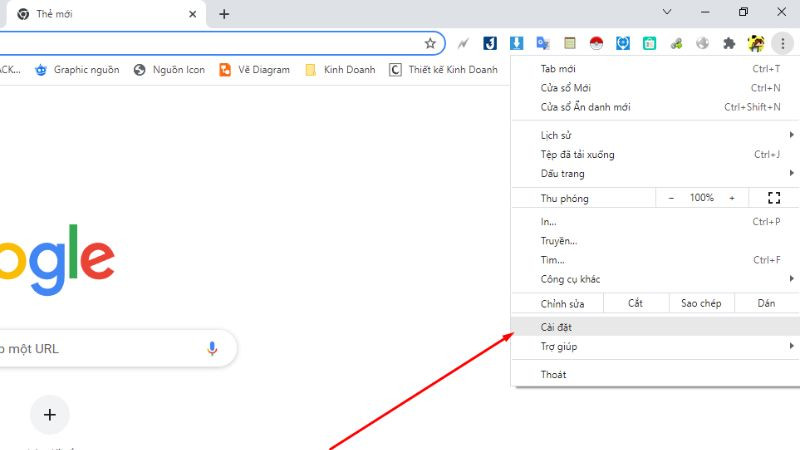
Task: Close the 'Thẻ mới' tab
Action: tap(192, 14)
